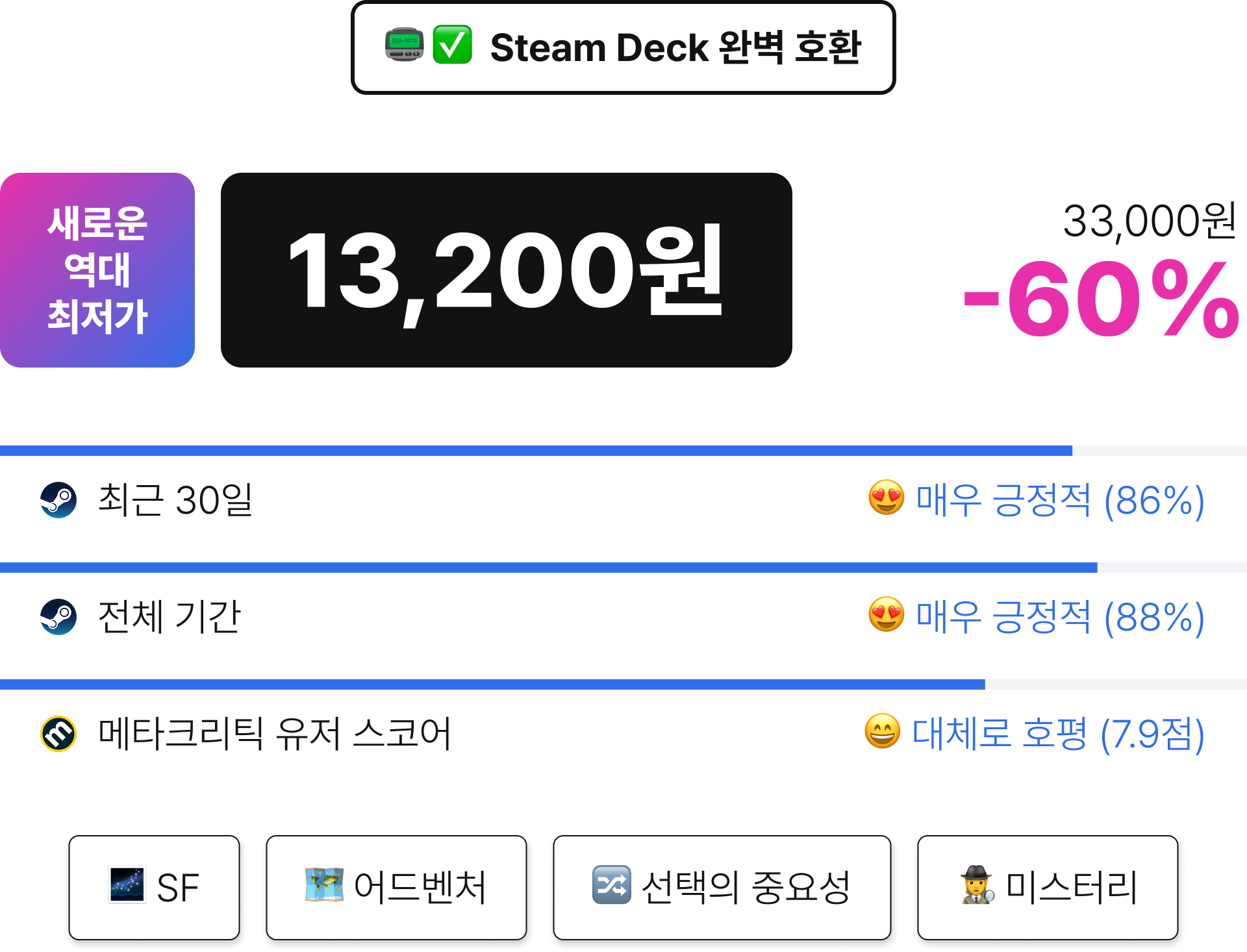This screenshot has height=952, width=1247.
Task: Select the 미스터리 tag
Action: [1048, 888]
